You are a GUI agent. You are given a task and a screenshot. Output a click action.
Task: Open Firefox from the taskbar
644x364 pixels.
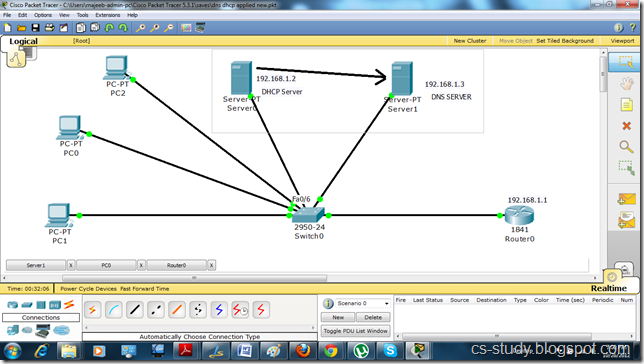303,351
